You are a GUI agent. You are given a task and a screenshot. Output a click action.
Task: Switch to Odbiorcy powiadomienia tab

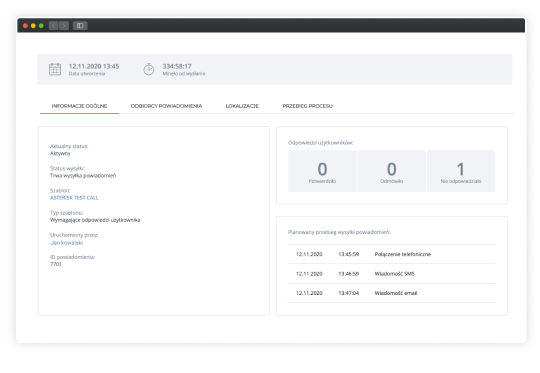[x=166, y=106]
